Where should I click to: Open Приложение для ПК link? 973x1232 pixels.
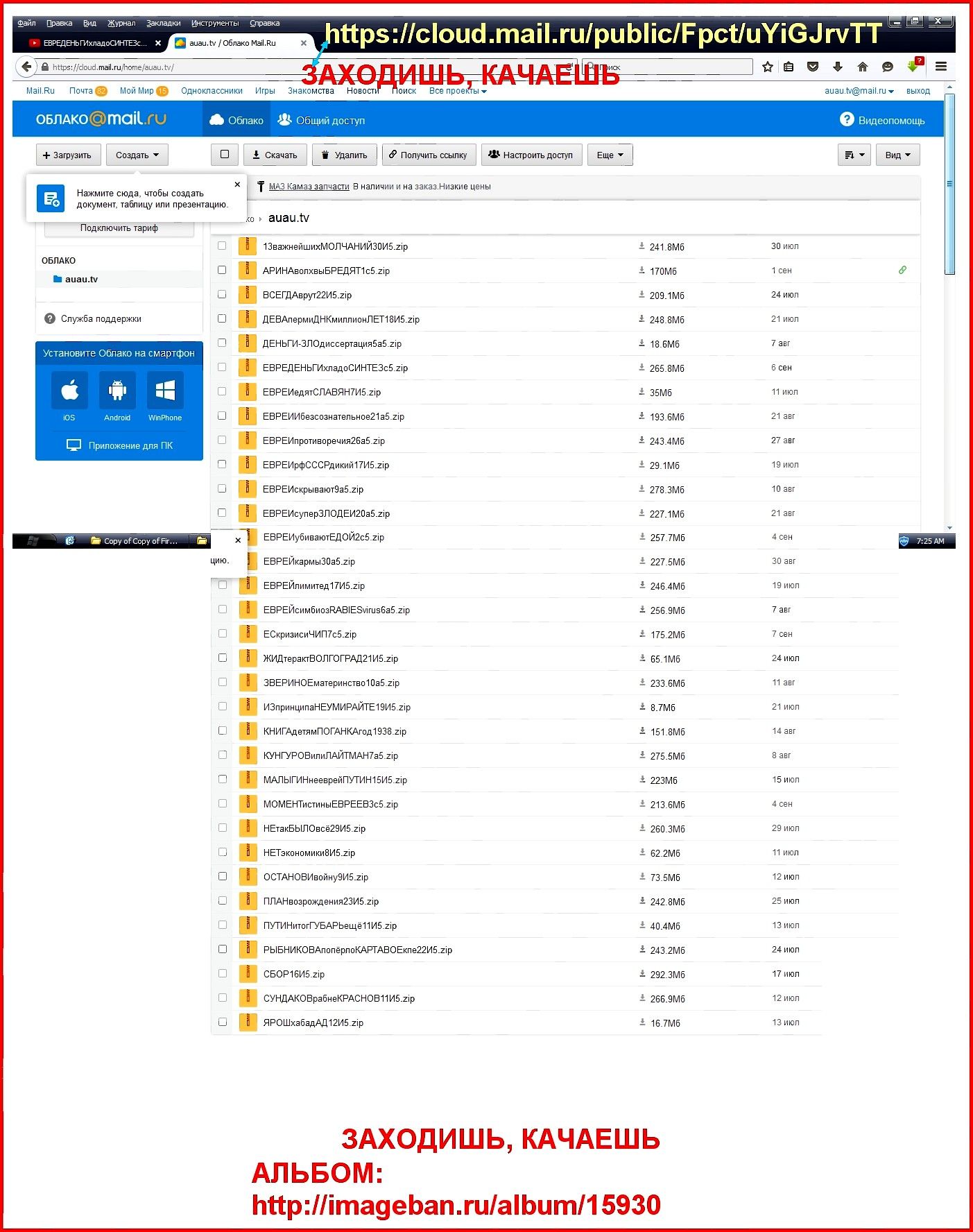[x=119, y=445]
